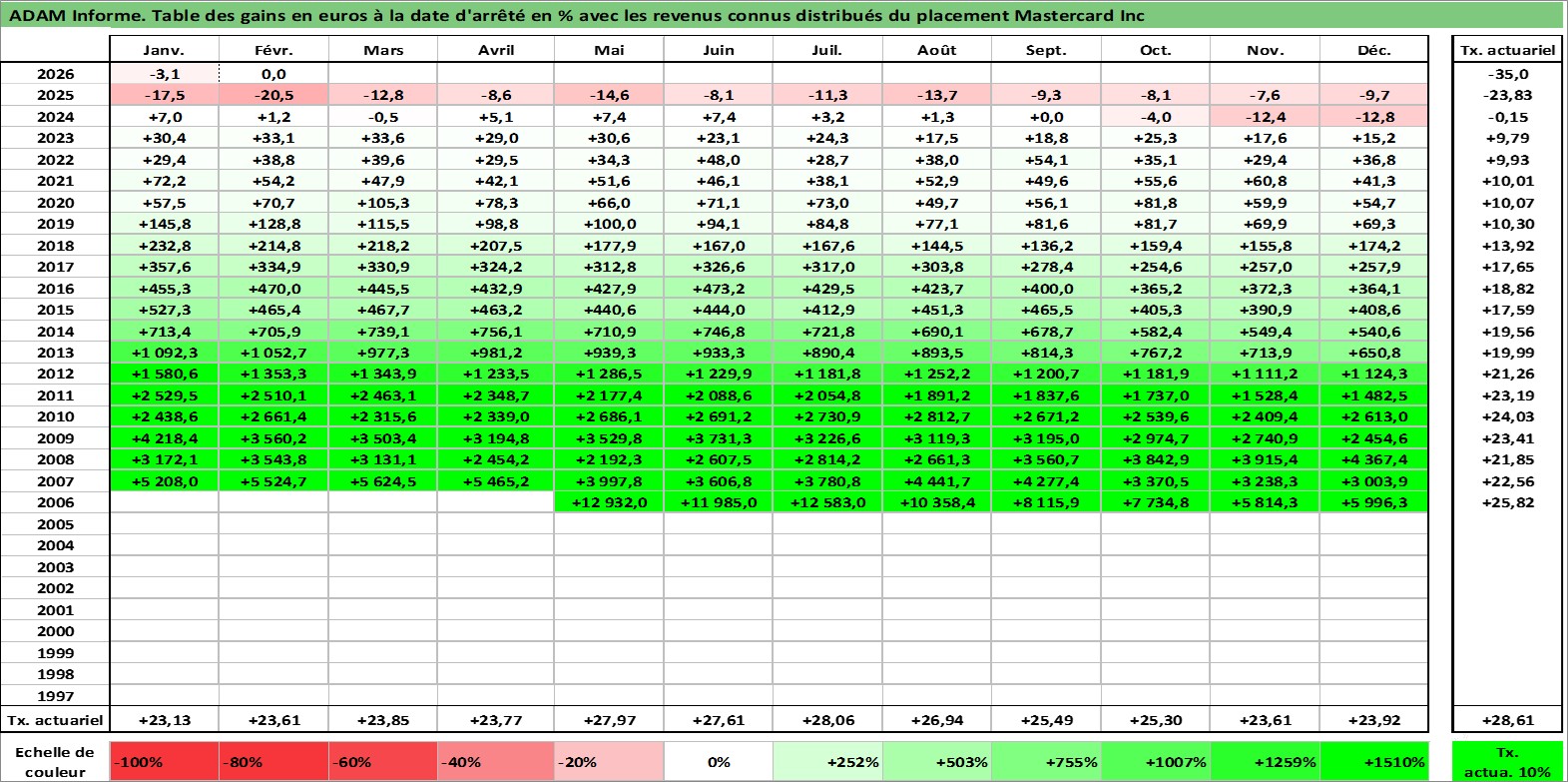1568x782 pixels.
Task: Select the 'Avril' column header
Action: (x=496, y=50)
